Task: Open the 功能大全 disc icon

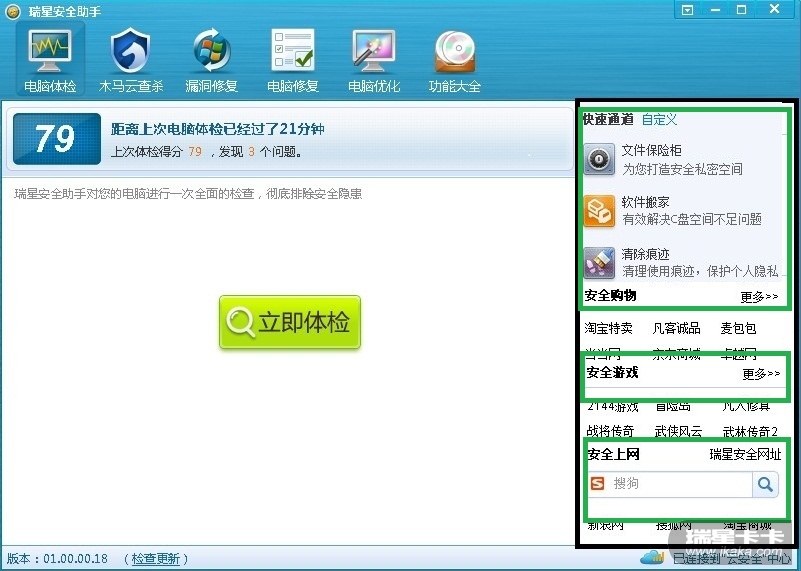Action: [455, 51]
